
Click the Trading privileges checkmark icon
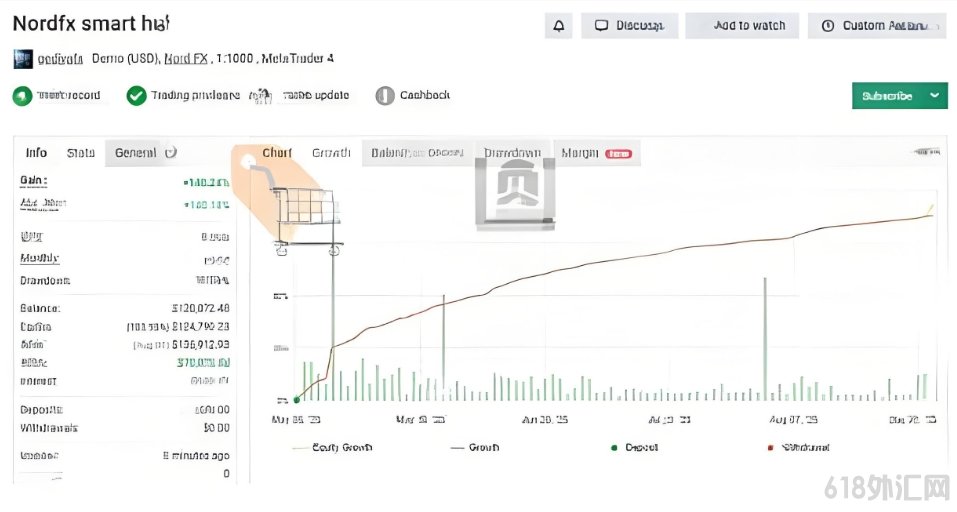(x=136, y=96)
